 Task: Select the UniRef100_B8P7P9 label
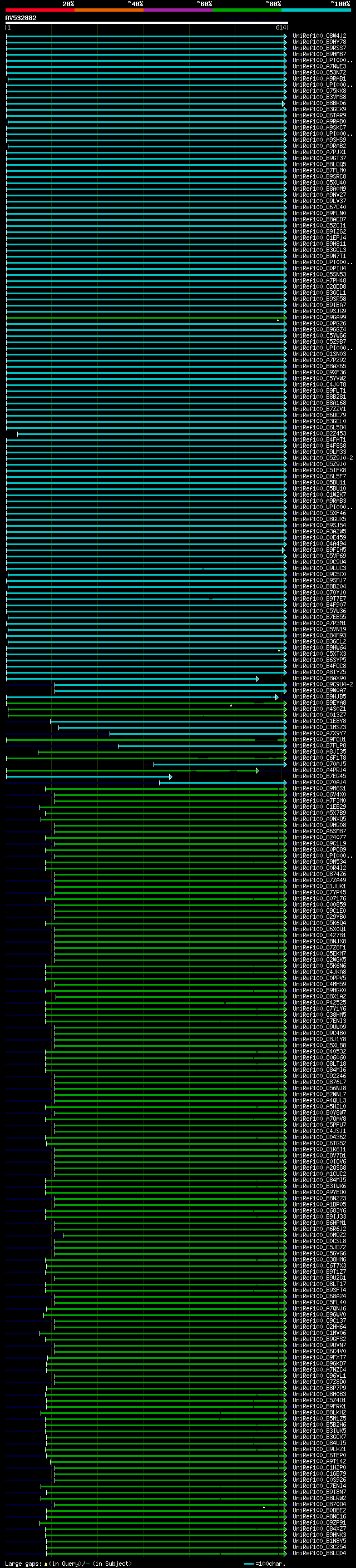[319, 1388]
